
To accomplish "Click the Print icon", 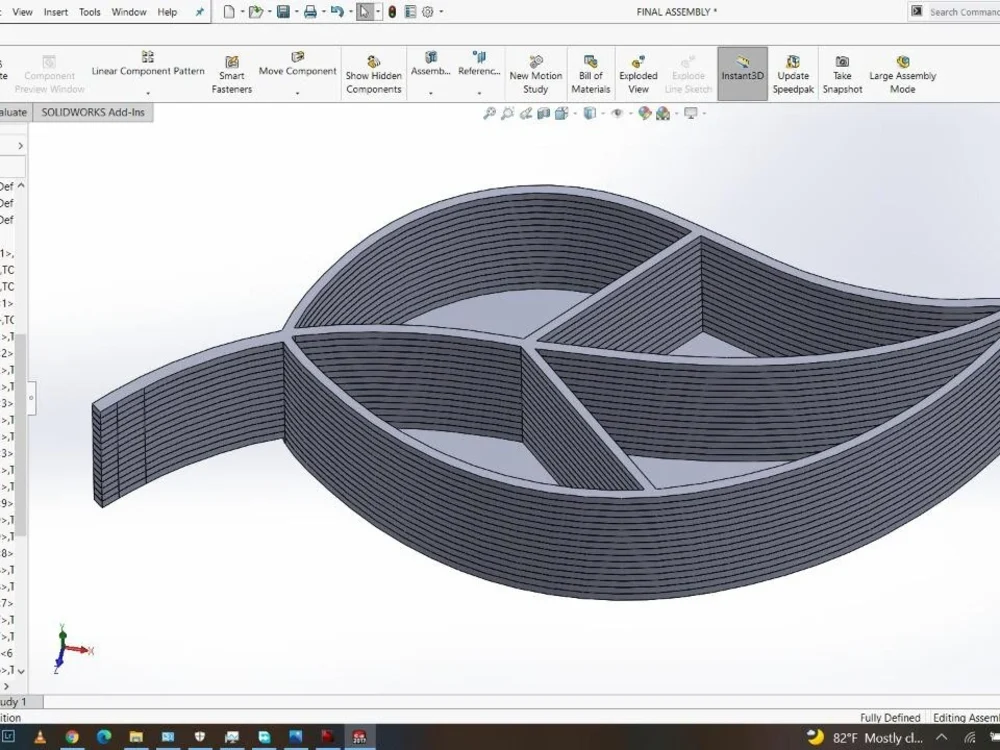I will pos(310,11).
